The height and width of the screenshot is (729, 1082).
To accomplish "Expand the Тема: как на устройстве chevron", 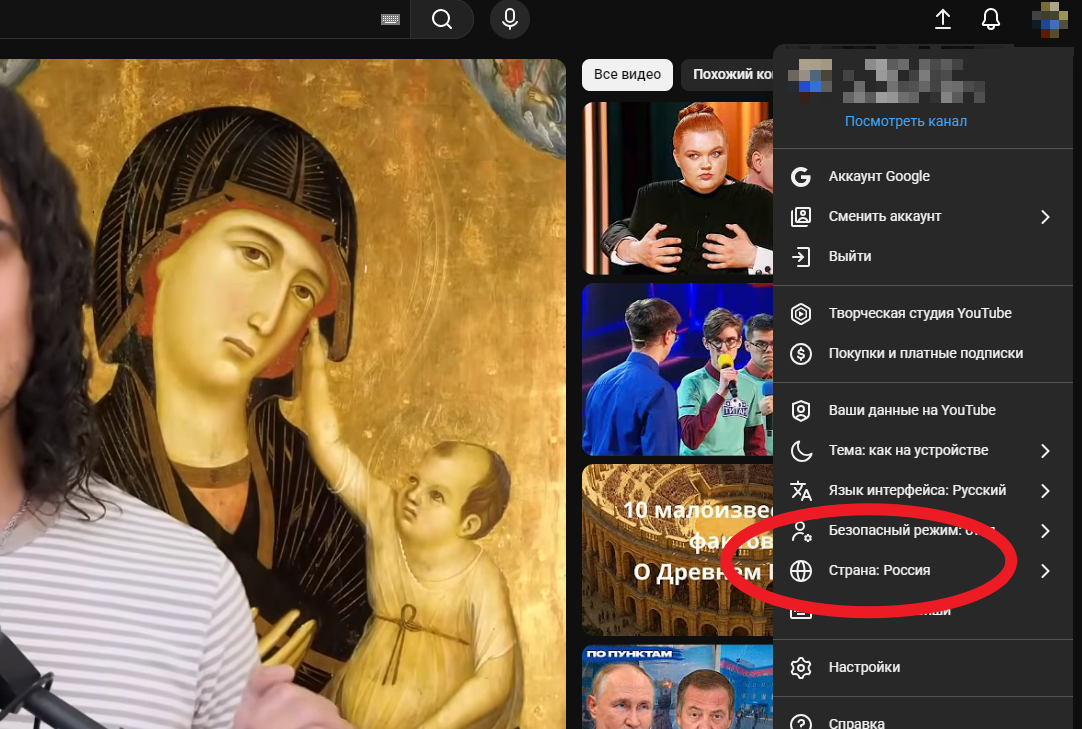I will [x=1045, y=451].
